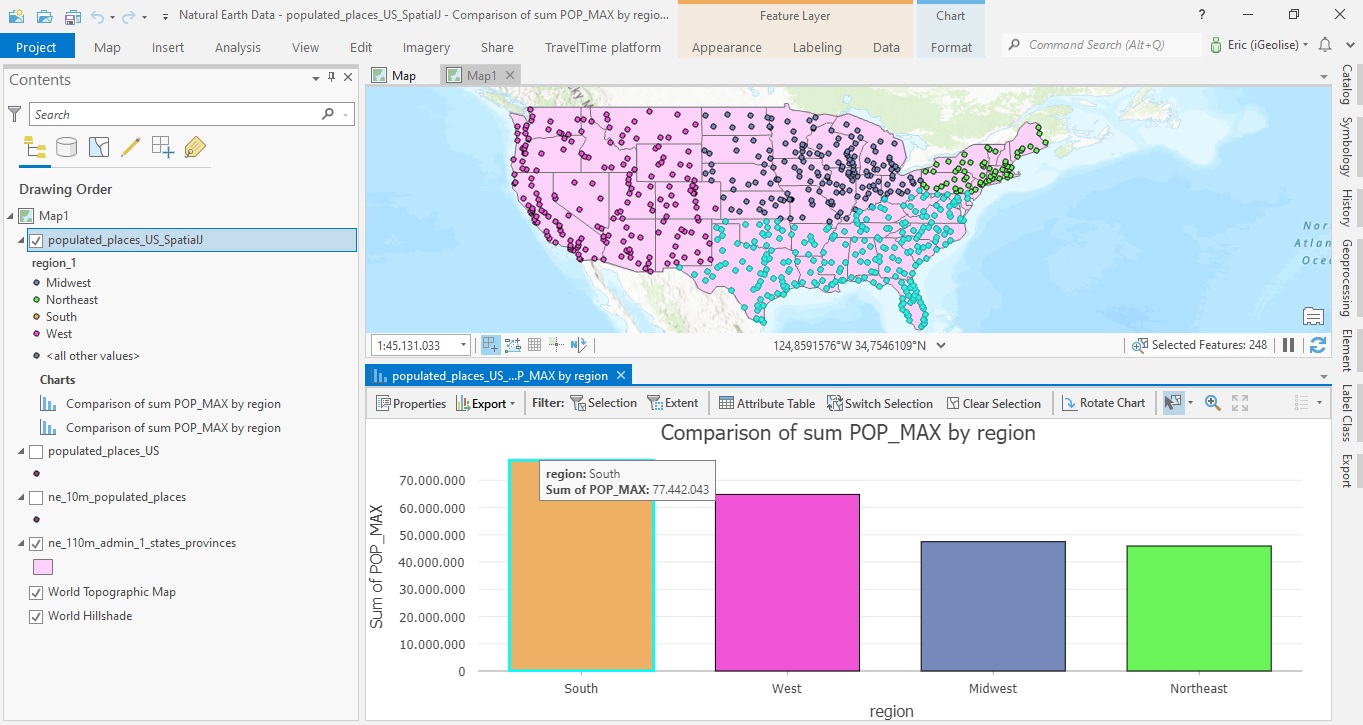
Task: Uncheck the populated_places_US_SpatialJ layer visibility
Action: (38, 240)
